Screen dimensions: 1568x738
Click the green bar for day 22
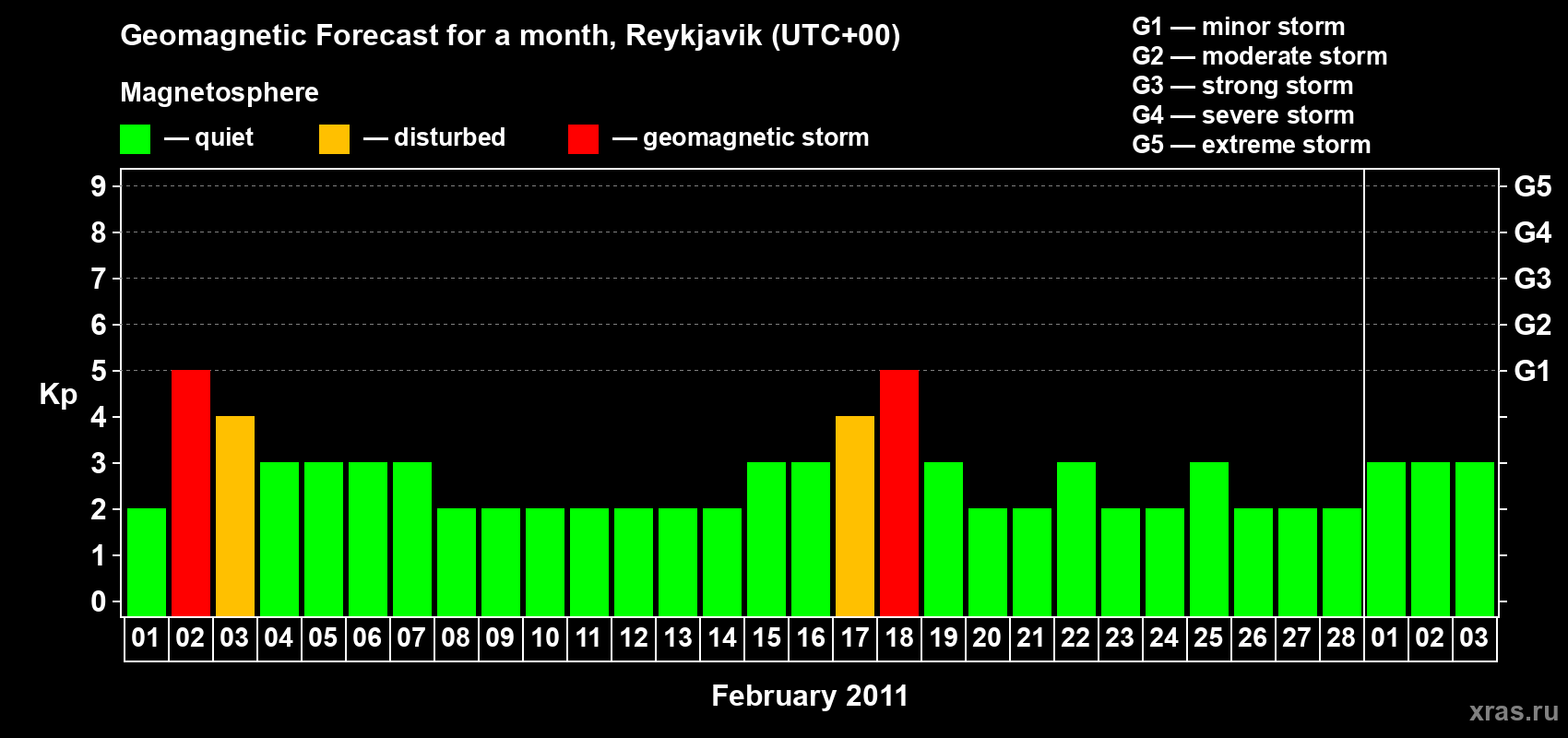click(1076, 539)
